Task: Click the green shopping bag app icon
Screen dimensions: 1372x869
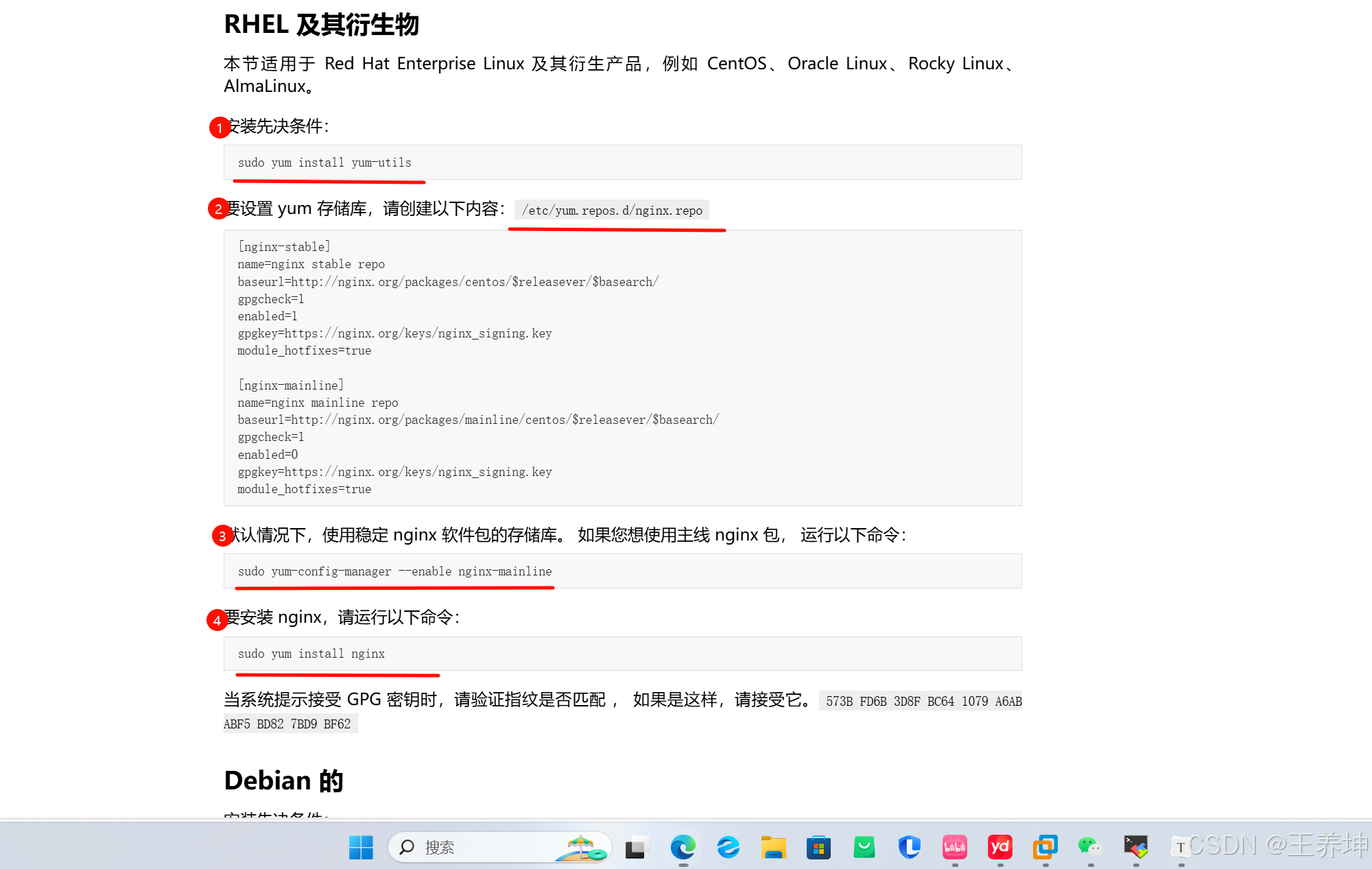Action: (864, 848)
